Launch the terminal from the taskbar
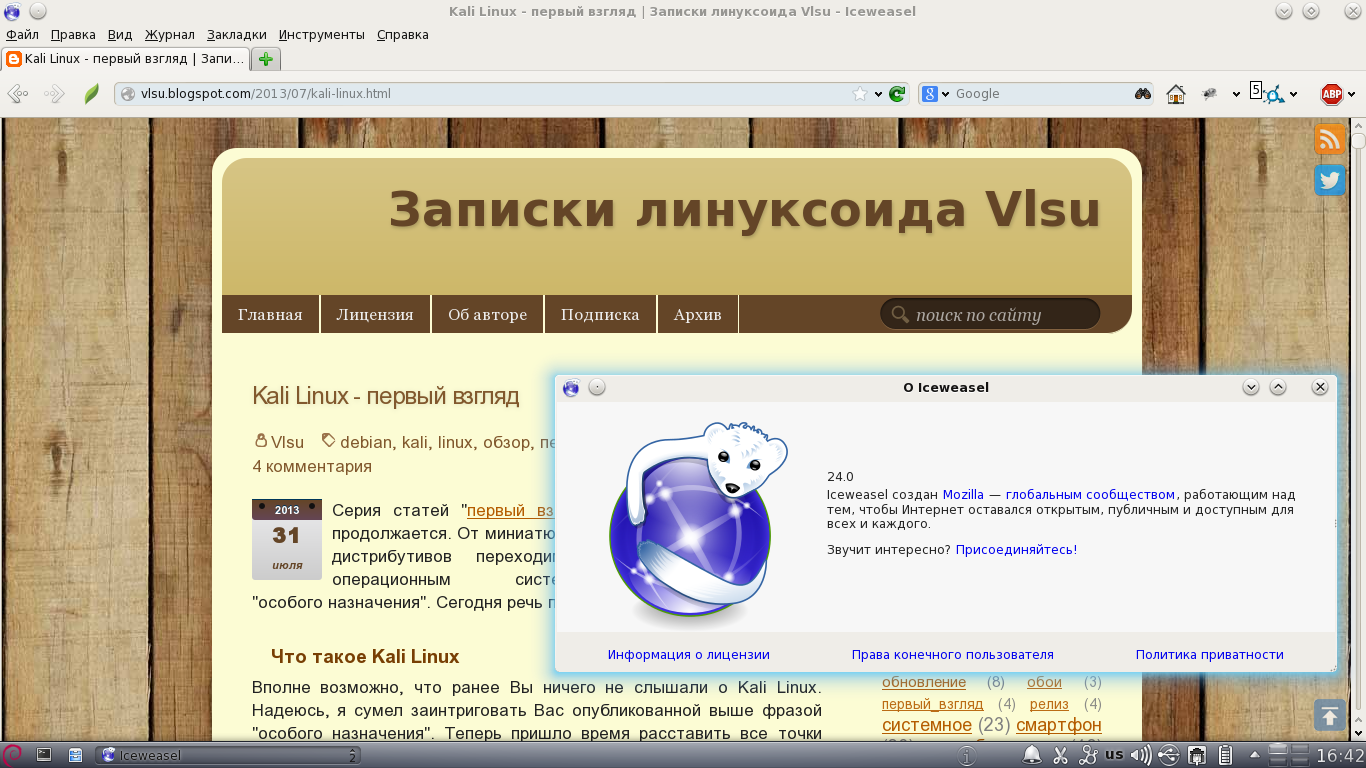The height and width of the screenshot is (768, 1366). click(x=45, y=755)
